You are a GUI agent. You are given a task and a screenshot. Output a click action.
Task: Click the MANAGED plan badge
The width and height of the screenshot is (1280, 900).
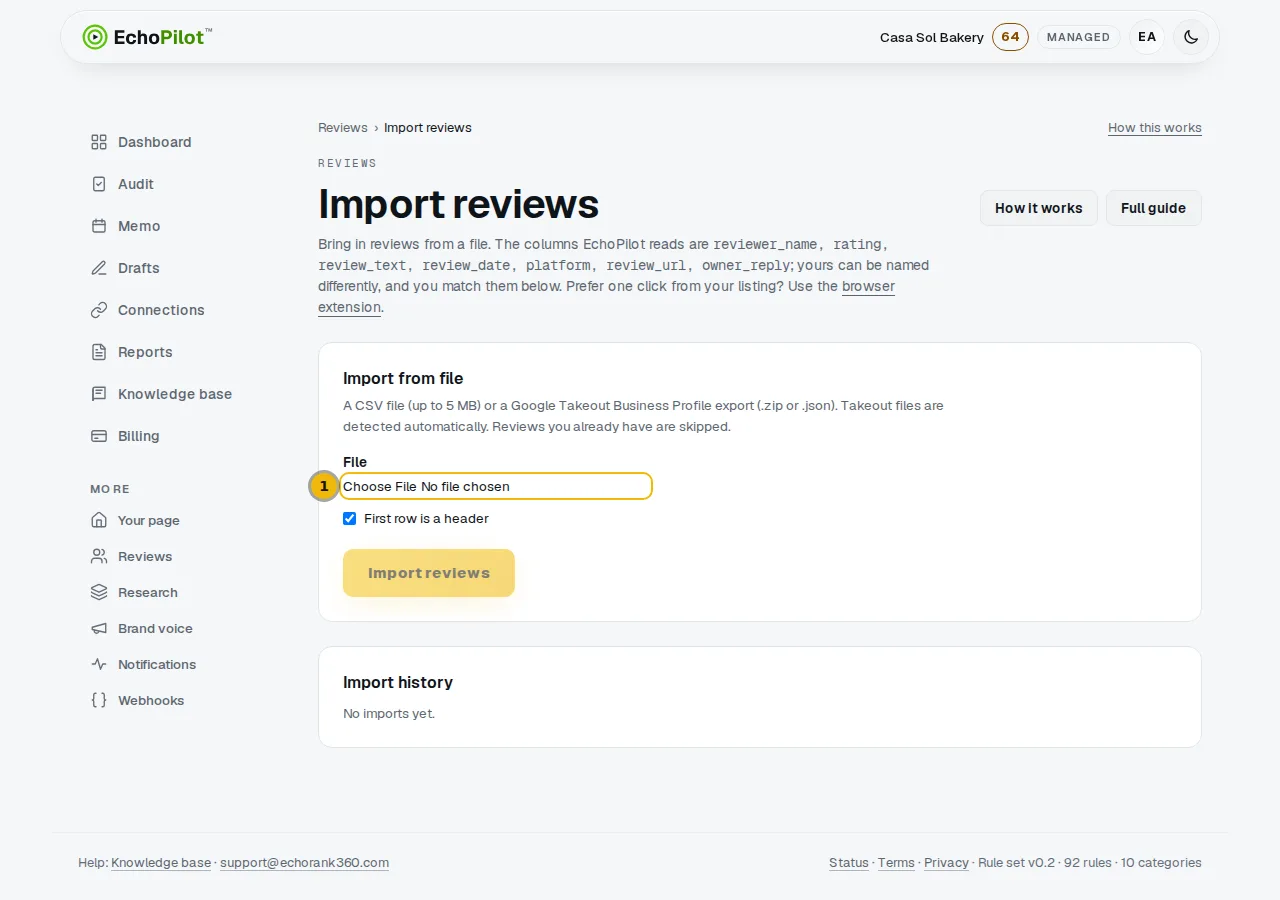(1078, 37)
